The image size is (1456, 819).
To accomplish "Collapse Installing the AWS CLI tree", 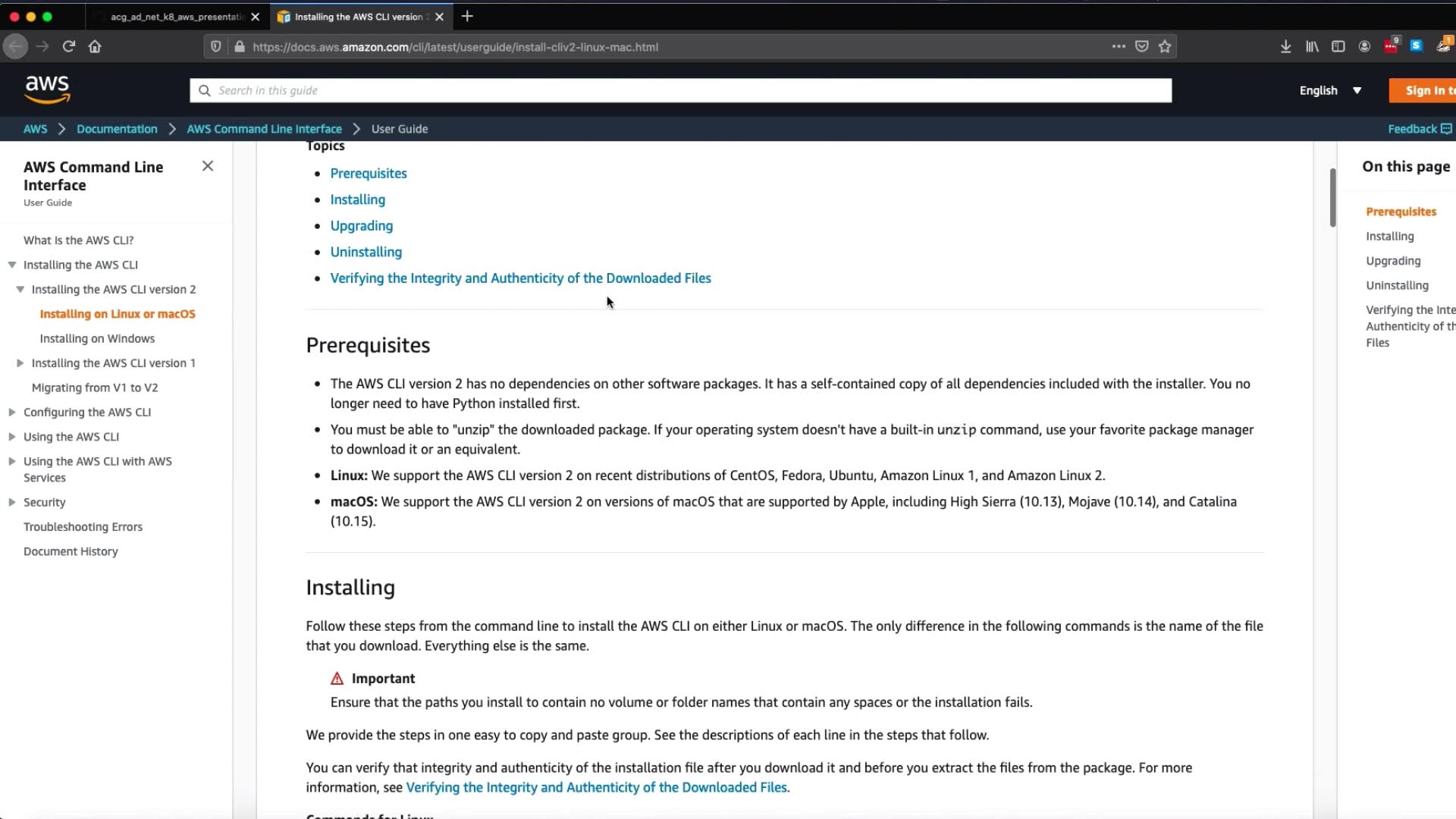I will pos(12,265).
